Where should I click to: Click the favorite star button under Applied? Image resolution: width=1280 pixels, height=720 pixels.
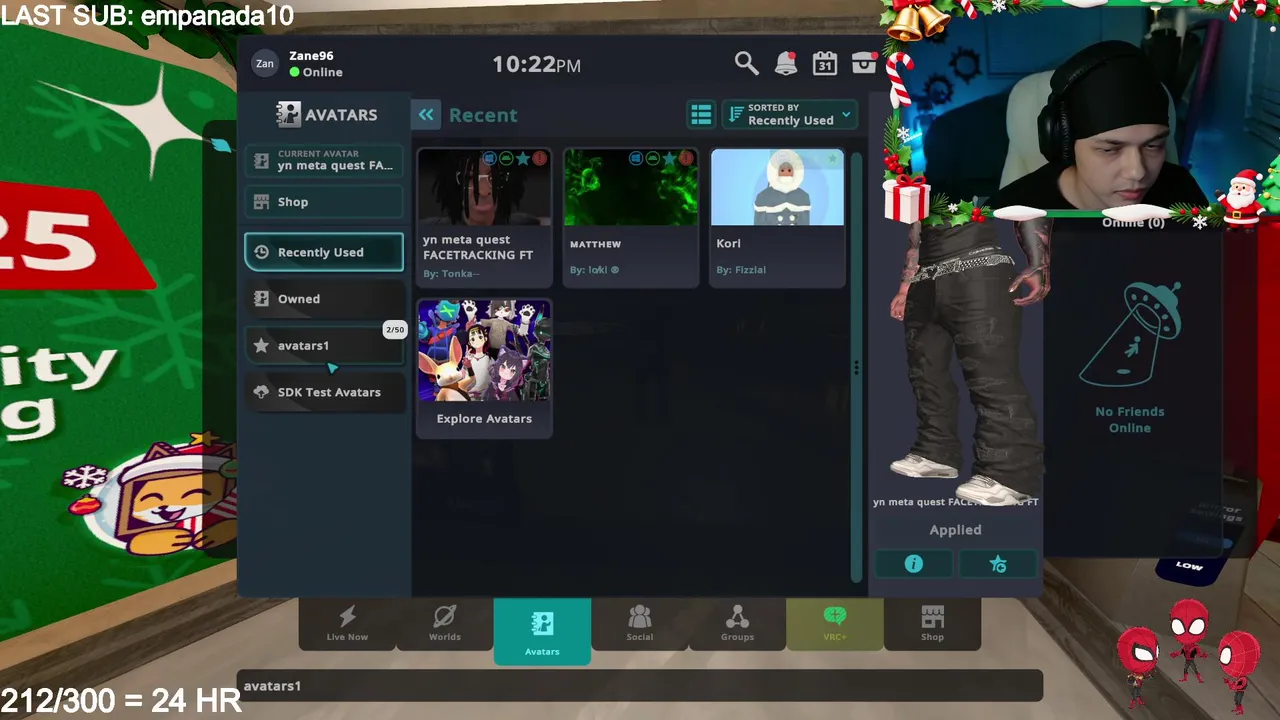point(997,564)
